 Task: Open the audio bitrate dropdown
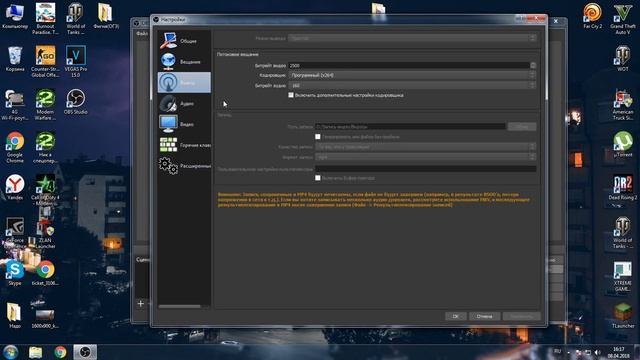pos(412,85)
